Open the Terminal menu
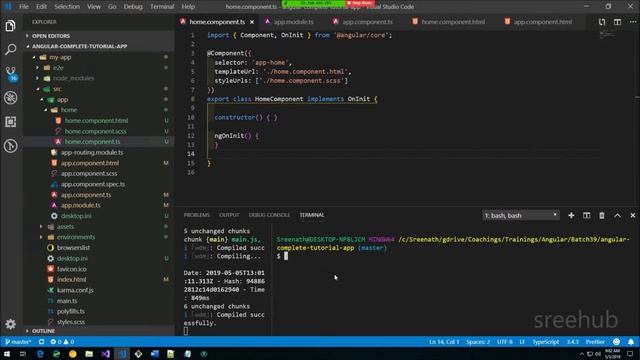The height and width of the screenshot is (360, 640). point(162,7)
